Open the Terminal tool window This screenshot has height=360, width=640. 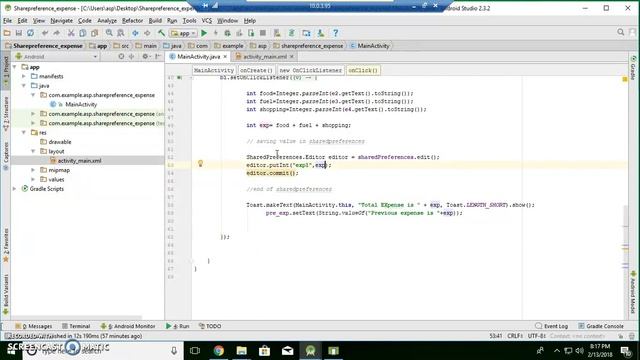pyautogui.click(x=76, y=326)
